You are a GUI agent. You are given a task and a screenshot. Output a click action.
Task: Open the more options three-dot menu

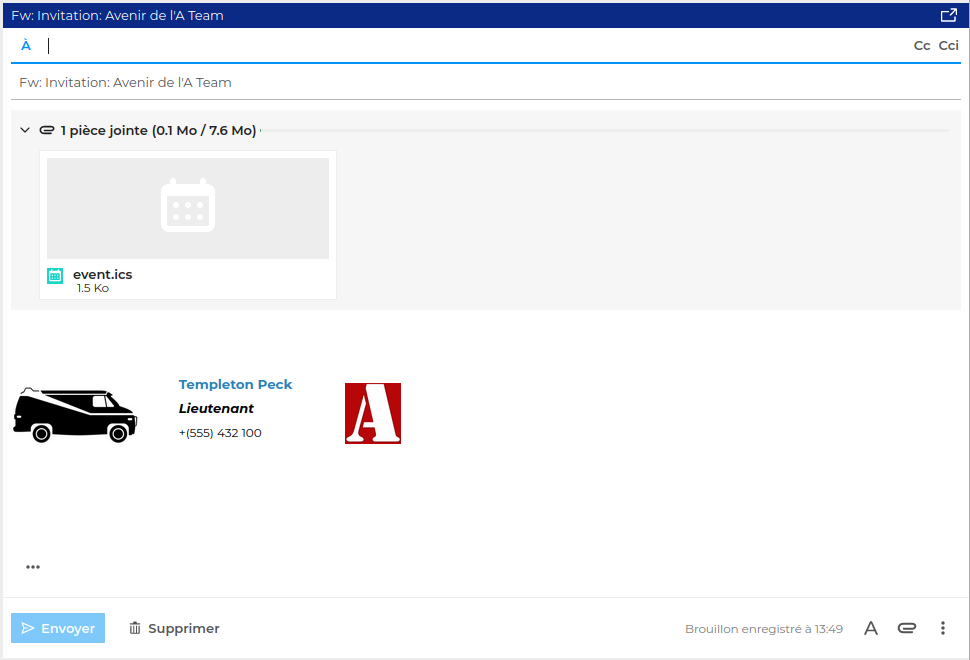point(942,628)
